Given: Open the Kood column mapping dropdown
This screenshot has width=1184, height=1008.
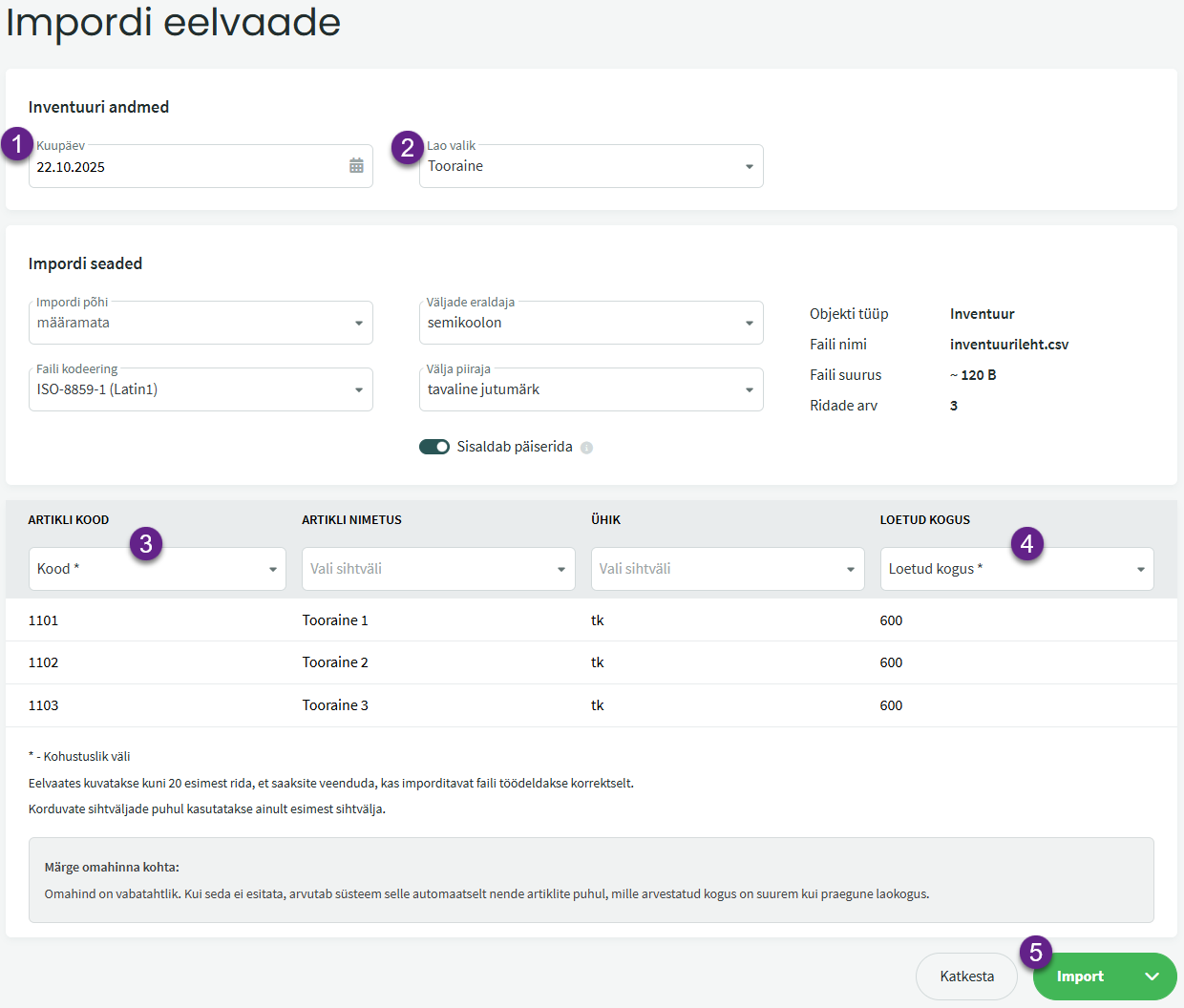Looking at the screenshot, I should 157,569.
